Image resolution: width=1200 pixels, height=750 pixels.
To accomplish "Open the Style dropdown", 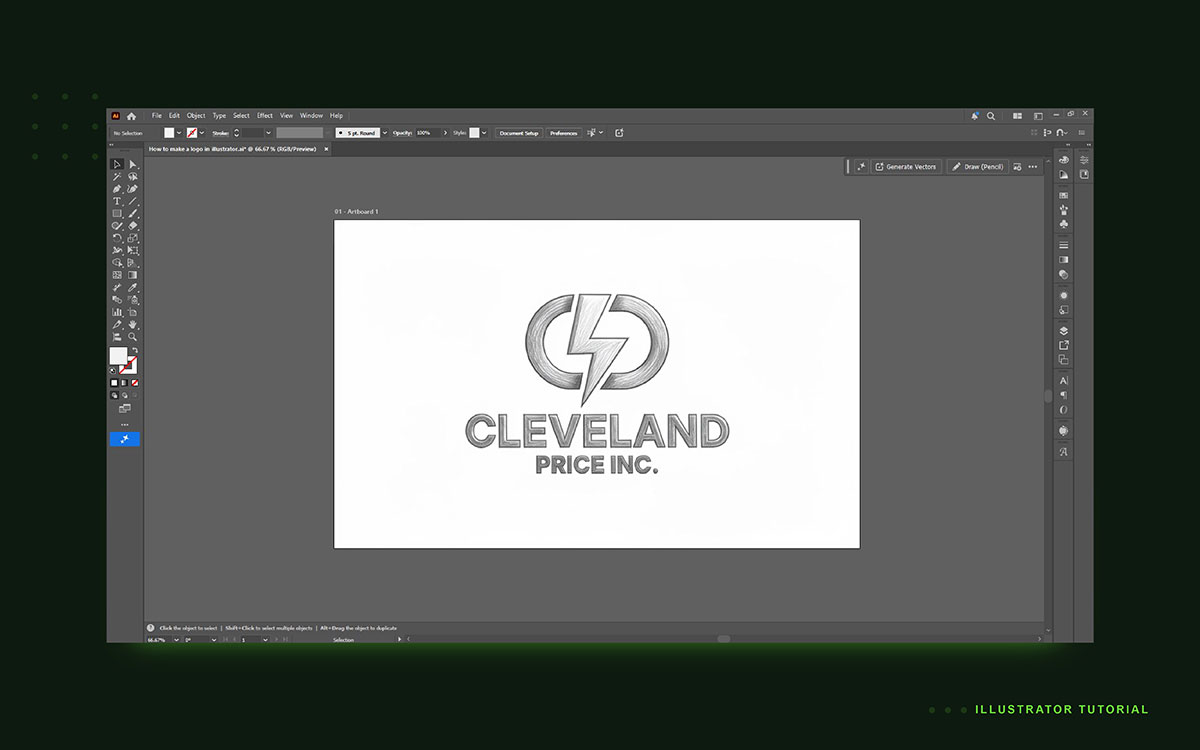I will tap(484, 133).
